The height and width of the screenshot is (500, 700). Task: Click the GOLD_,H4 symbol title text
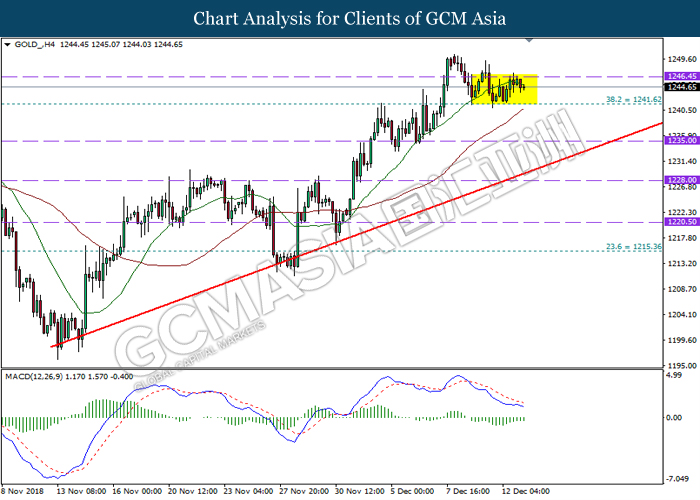click(35, 45)
